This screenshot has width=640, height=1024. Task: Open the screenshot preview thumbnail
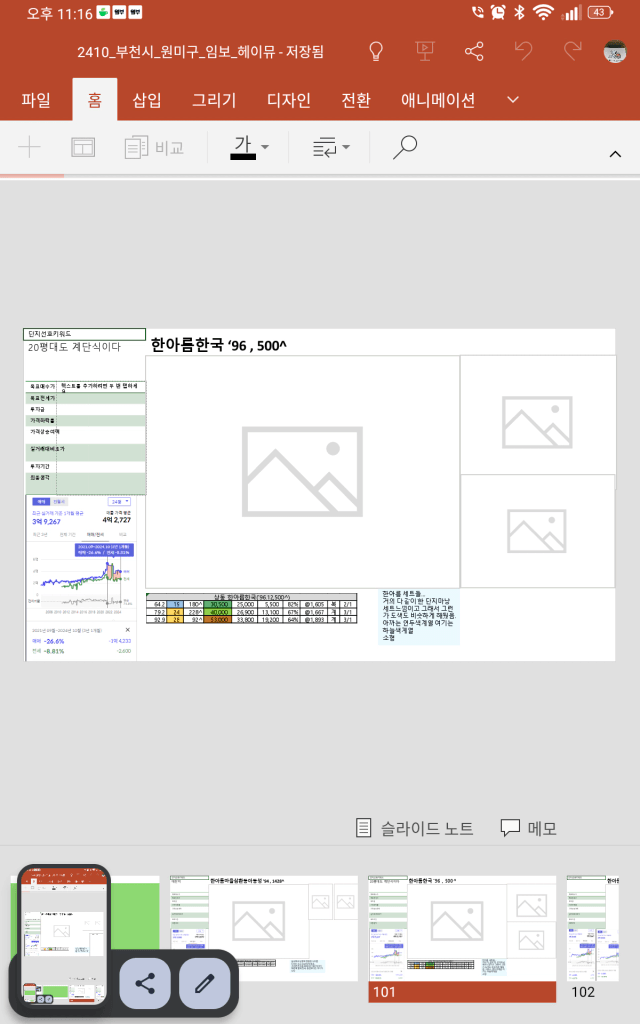pos(63,935)
